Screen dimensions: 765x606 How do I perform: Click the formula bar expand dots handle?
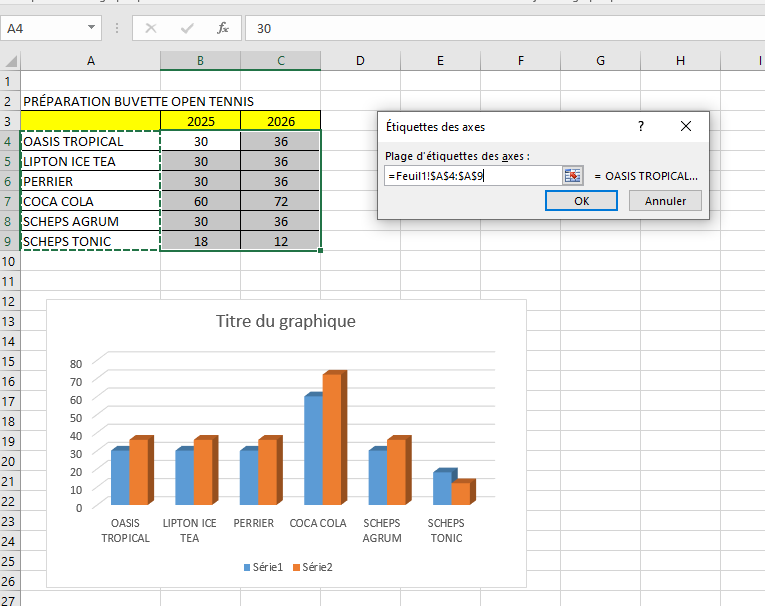[x=117, y=28]
